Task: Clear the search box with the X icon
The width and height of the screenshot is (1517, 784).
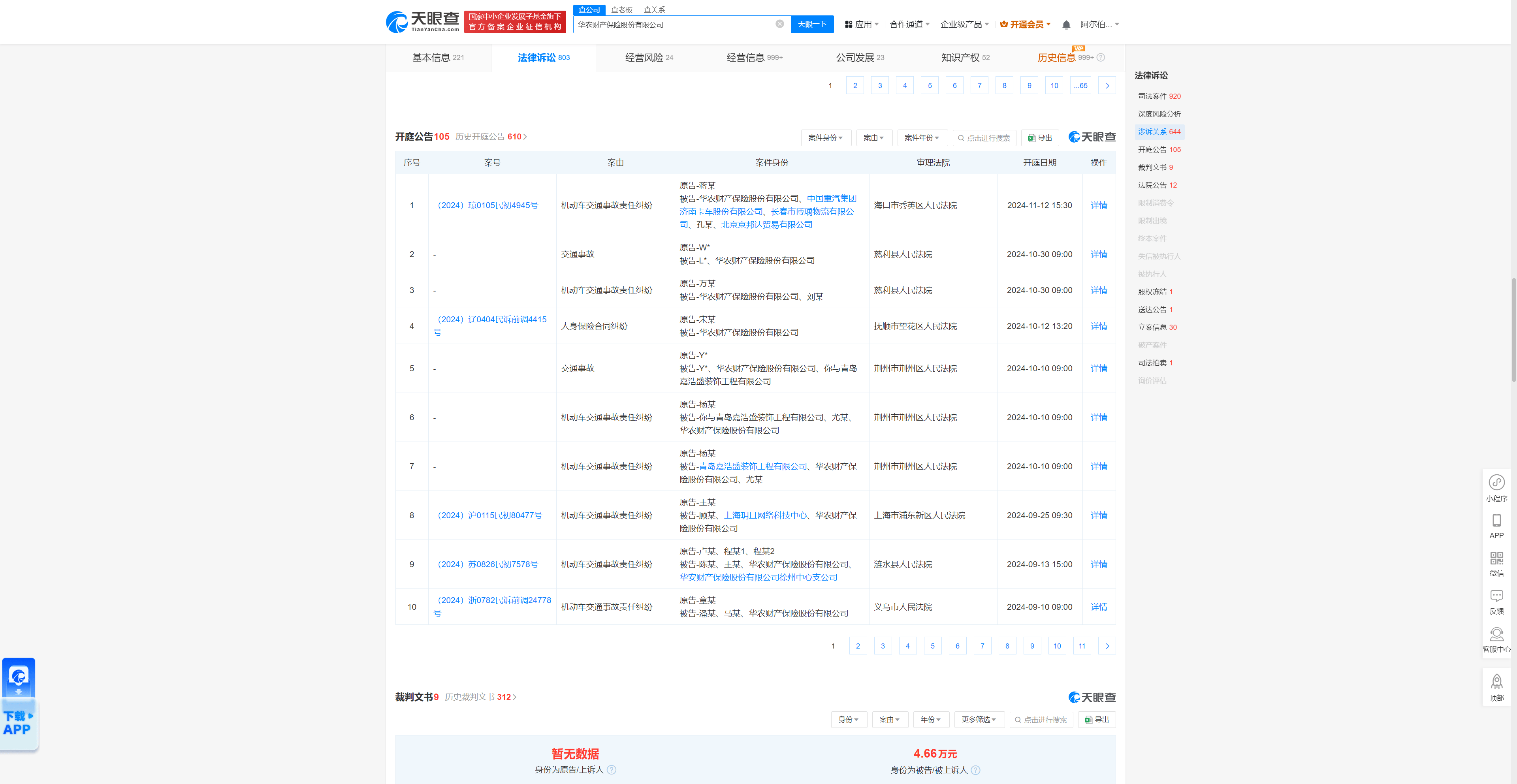Action: tap(780, 24)
